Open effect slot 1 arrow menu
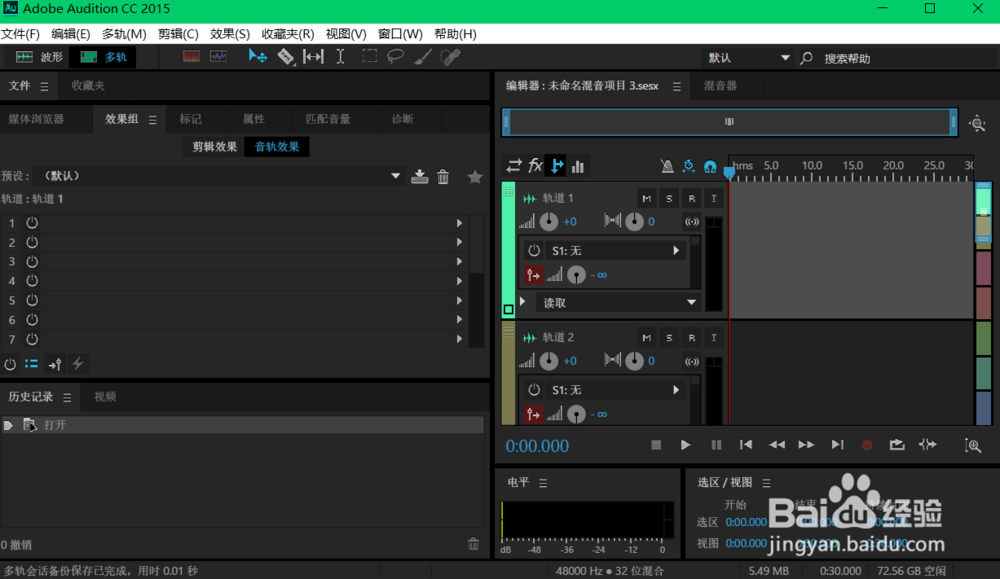Image resolution: width=1000 pixels, height=579 pixels. (459, 223)
